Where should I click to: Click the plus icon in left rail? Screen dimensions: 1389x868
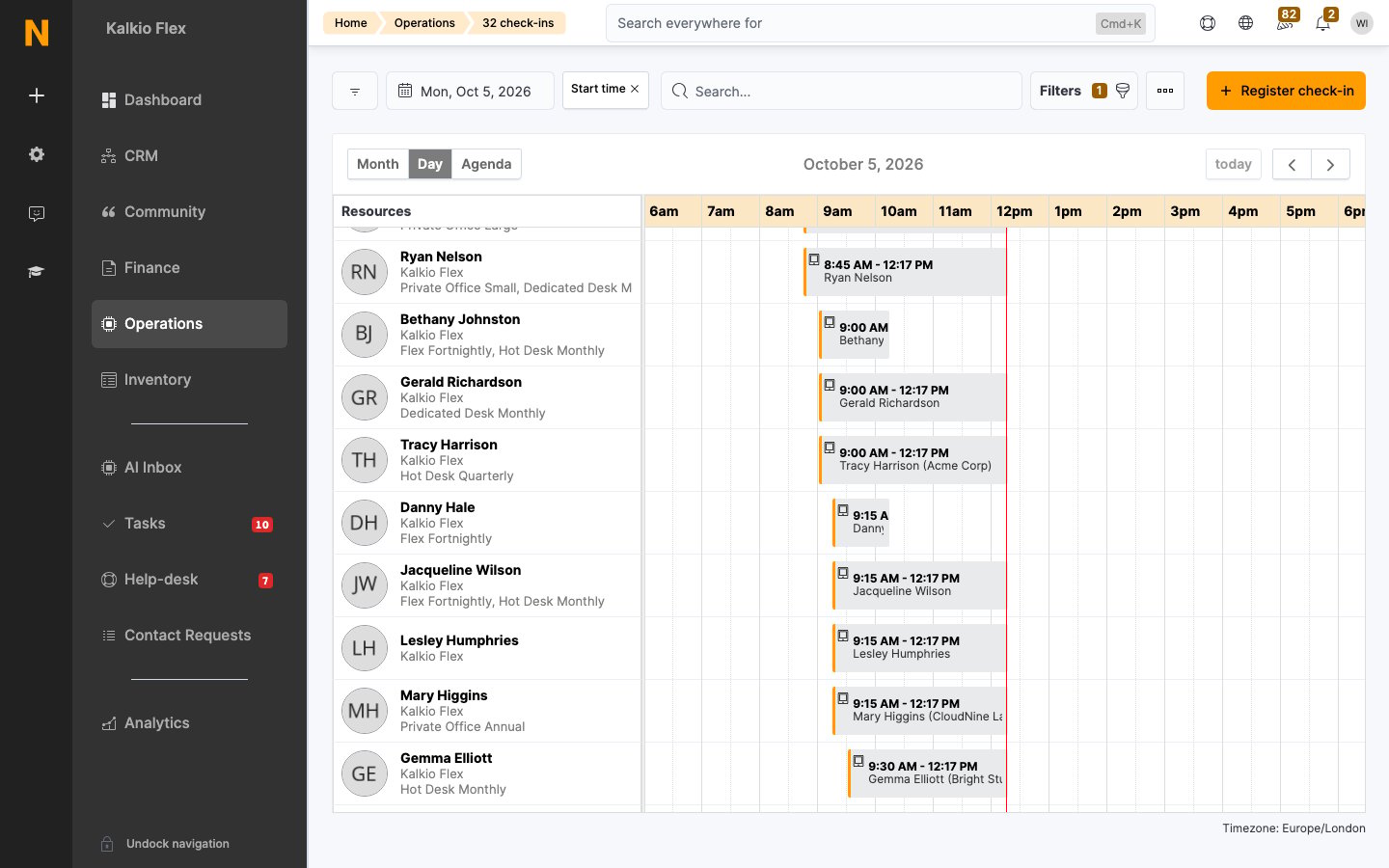tap(37, 95)
